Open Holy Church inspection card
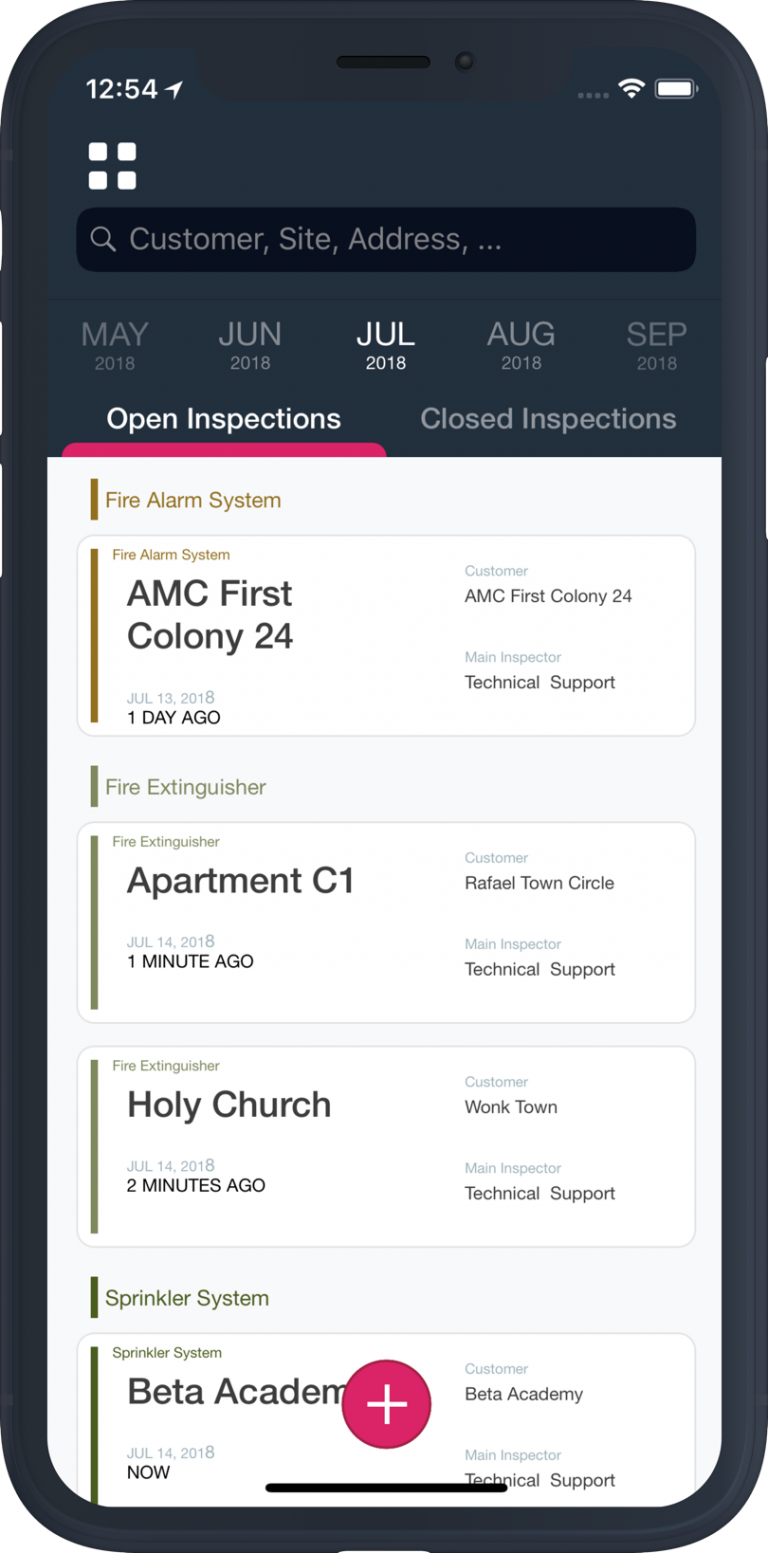Viewport: 768px width, 1553px height. click(x=386, y=1146)
